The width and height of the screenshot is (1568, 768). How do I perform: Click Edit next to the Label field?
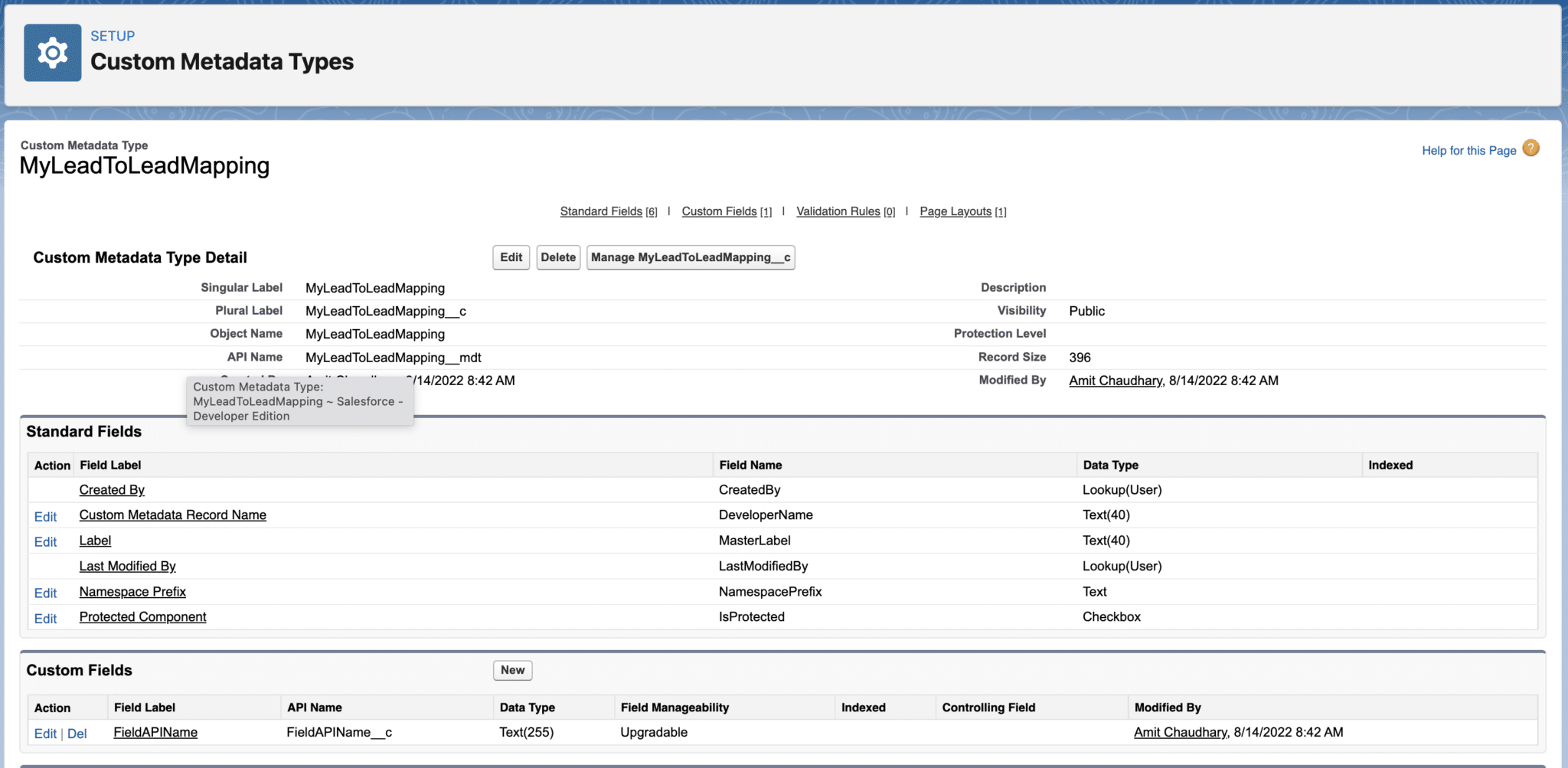click(45, 541)
